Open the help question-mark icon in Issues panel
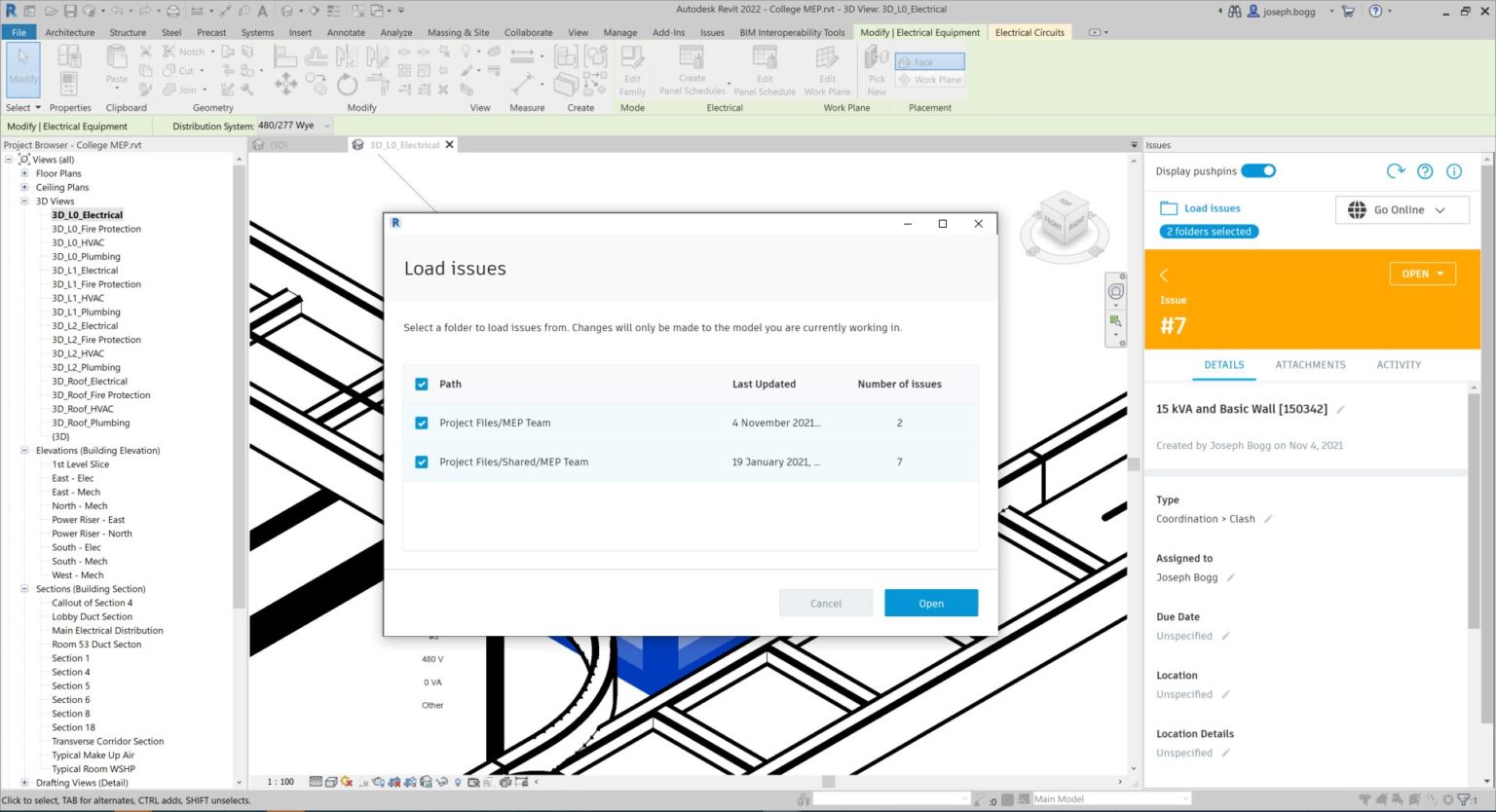The width and height of the screenshot is (1496, 812). coord(1425,171)
